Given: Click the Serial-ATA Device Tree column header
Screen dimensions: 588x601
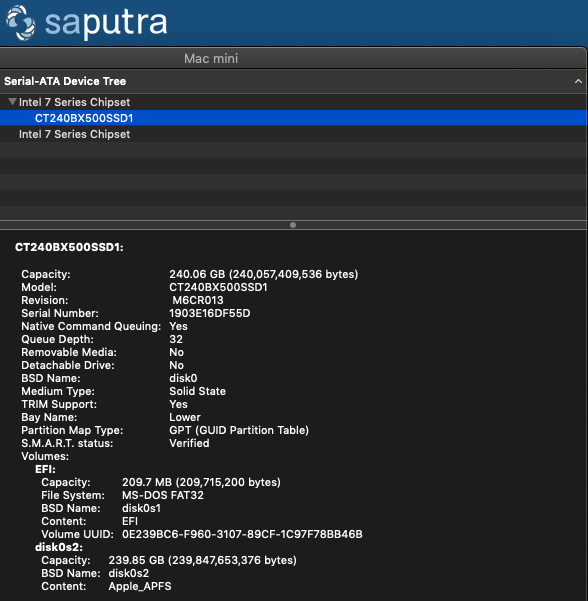Looking at the screenshot, I should coord(293,81).
